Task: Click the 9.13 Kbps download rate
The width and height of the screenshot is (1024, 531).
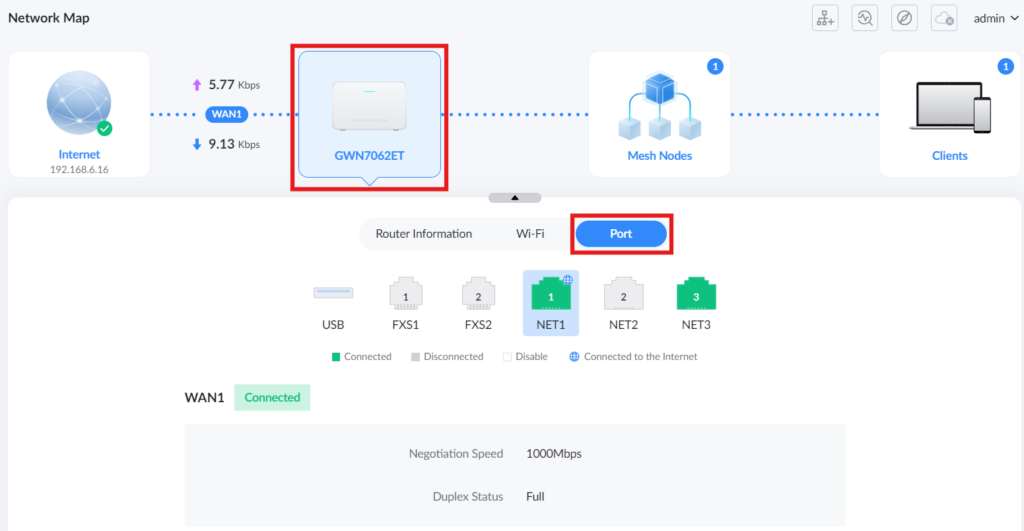Action: tap(234, 144)
